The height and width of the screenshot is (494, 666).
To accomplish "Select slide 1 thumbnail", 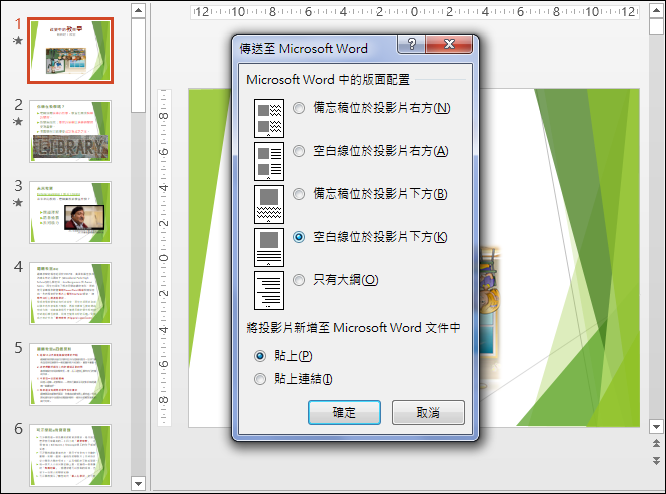I will click(x=71, y=51).
